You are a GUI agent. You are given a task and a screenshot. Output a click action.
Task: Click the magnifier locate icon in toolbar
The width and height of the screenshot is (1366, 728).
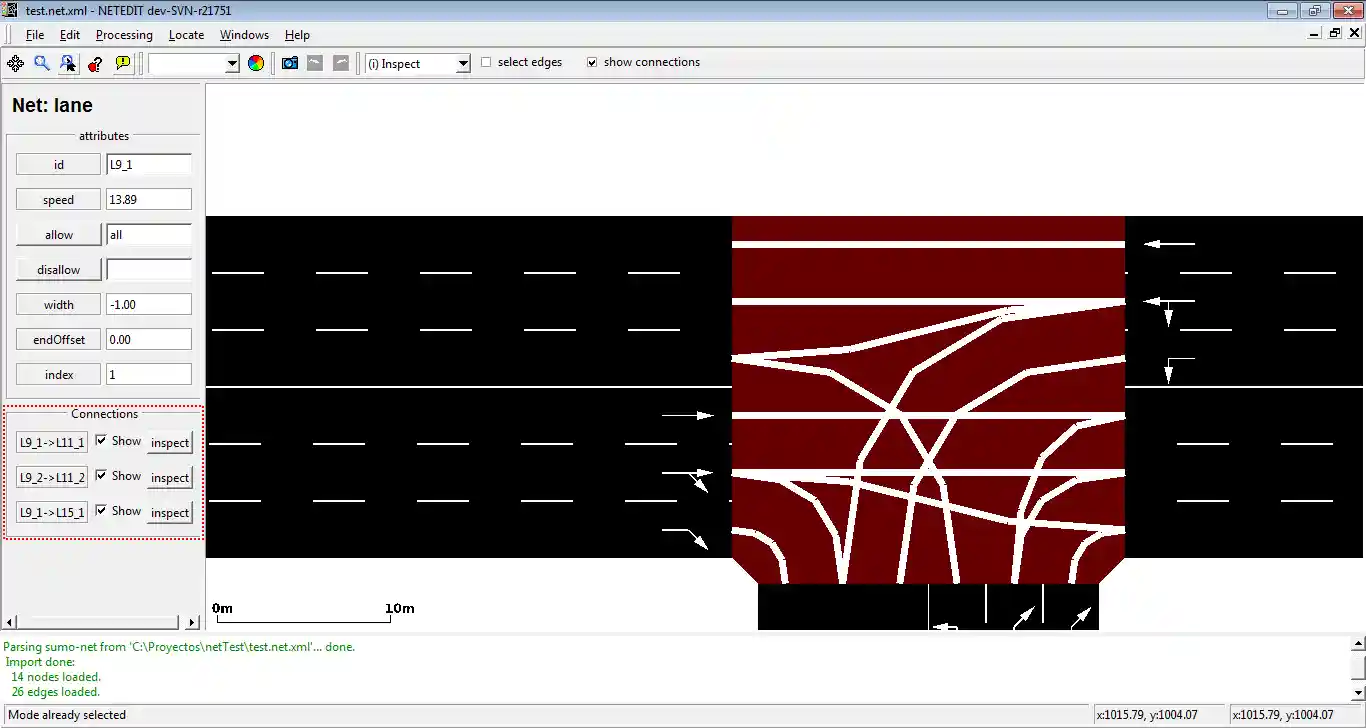[x=42, y=63]
